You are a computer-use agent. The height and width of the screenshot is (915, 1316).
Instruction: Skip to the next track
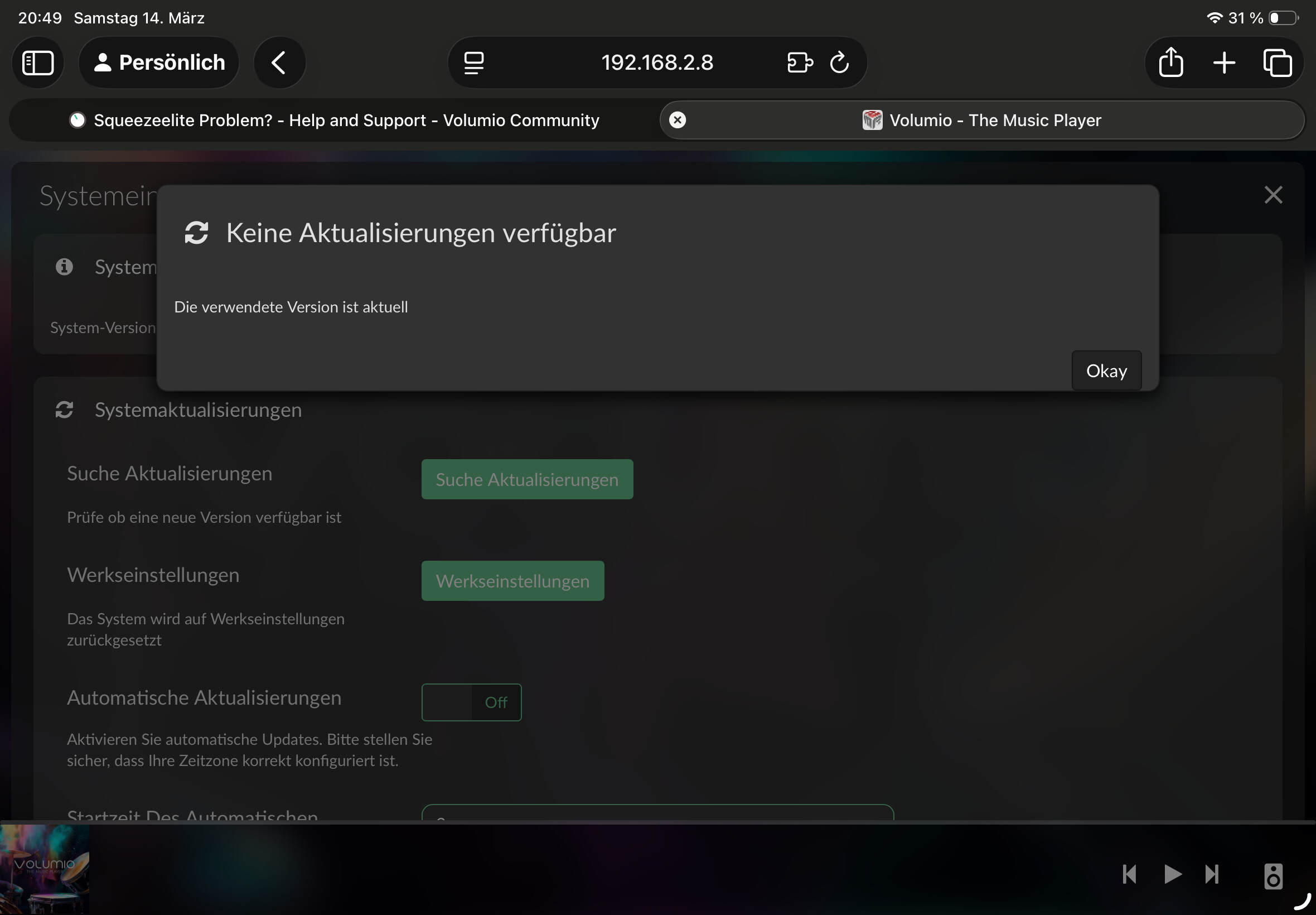pos(1212,874)
